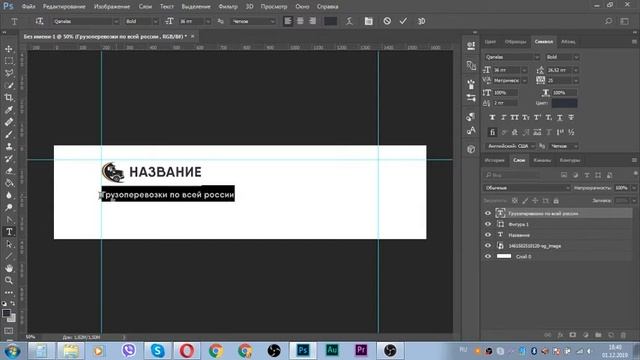
Task: Hide the Фигура 1 layer
Action: click(488, 224)
